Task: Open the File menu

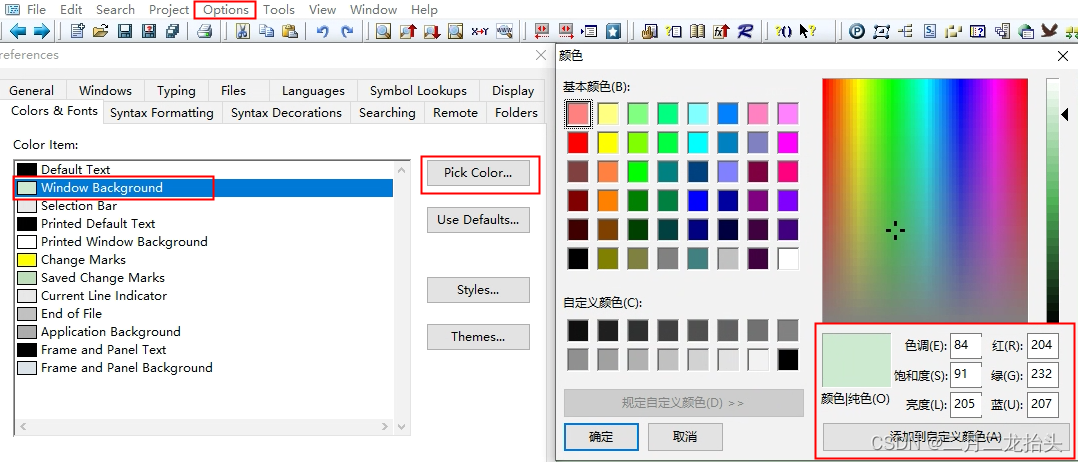Action: (x=36, y=10)
